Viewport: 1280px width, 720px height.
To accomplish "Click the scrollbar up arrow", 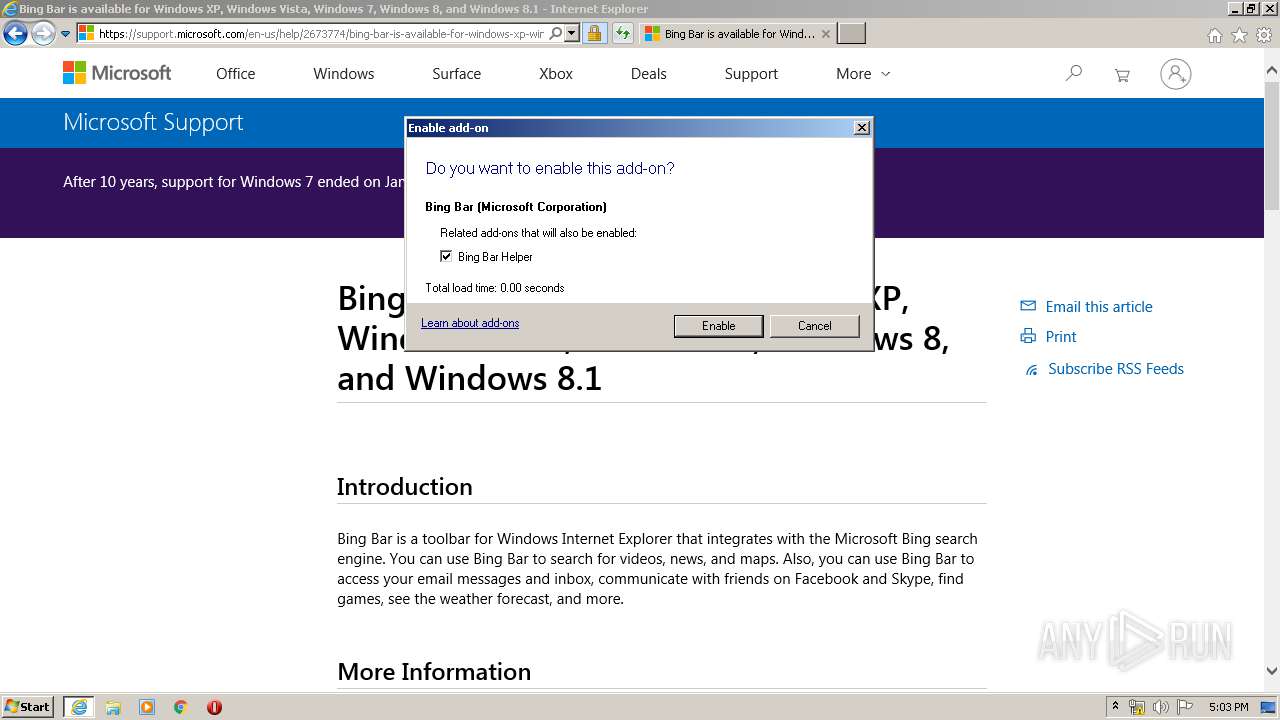I will coord(1272,71).
